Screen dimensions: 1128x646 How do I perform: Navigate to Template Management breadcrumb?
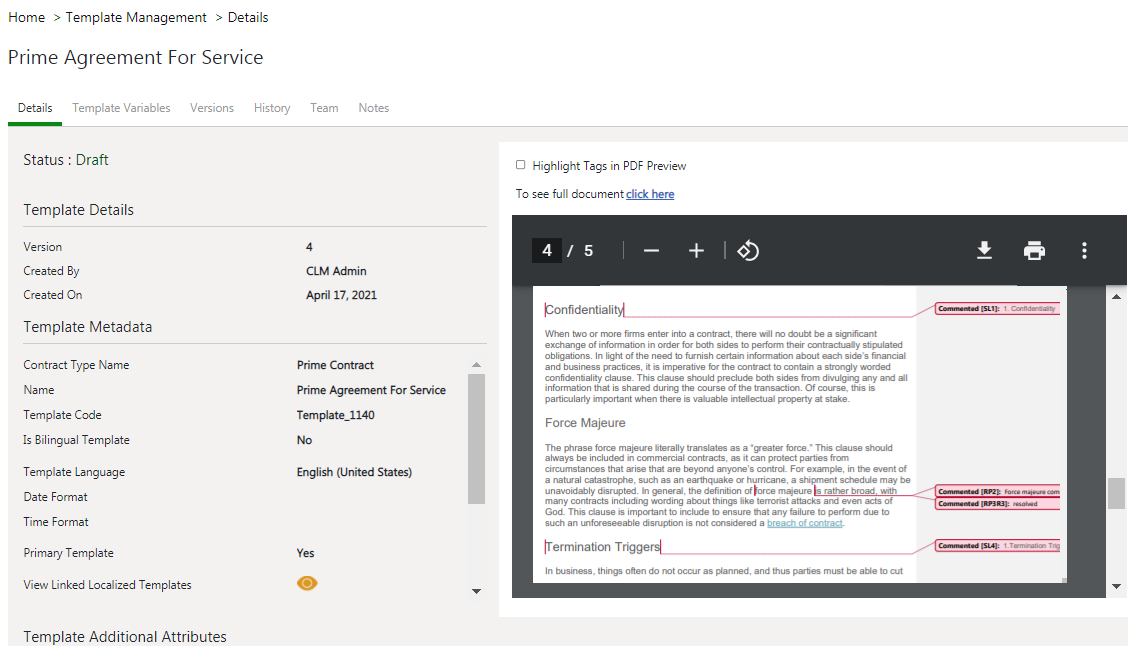coord(136,17)
